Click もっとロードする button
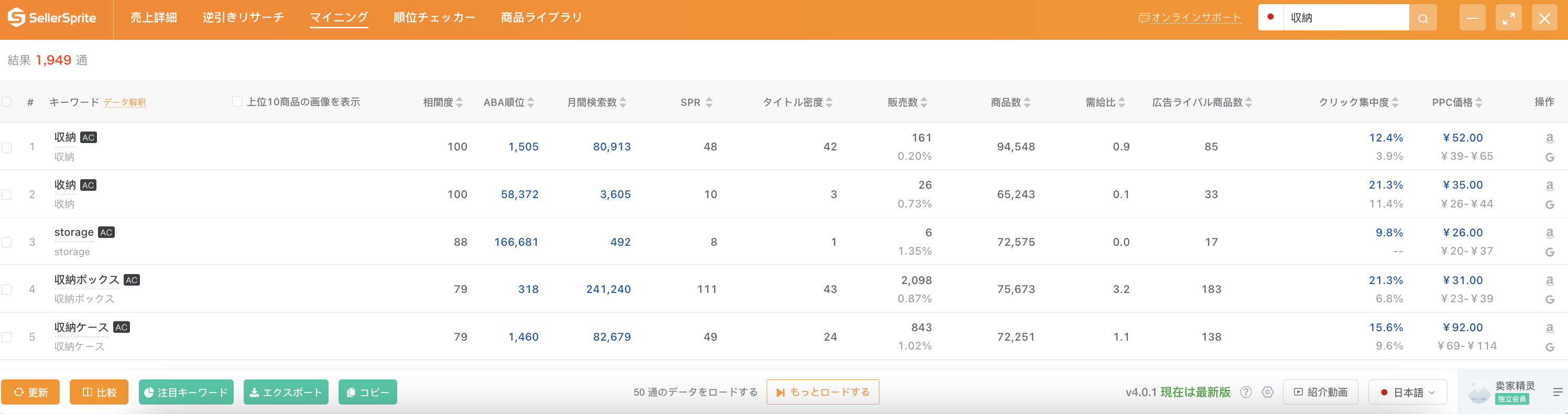1568x414 pixels. point(822,392)
